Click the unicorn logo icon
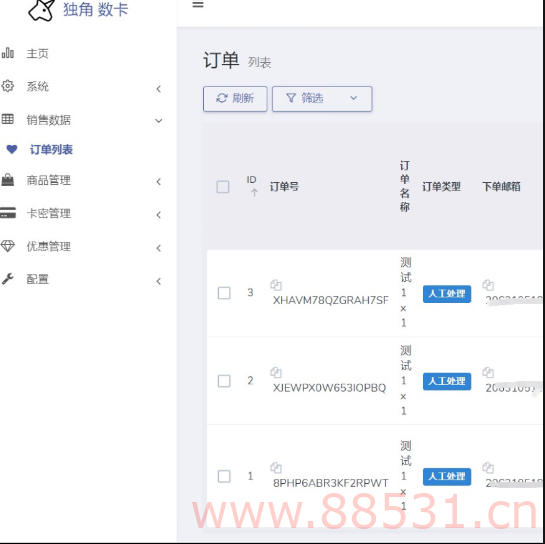Screen dimensions: 545x544 [41, 10]
